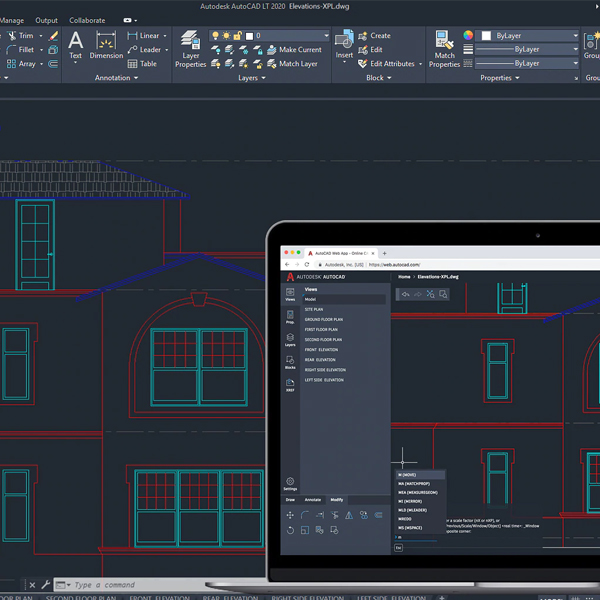Open the Layers sidebar icon in web app
The width and height of the screenshot is (600, 600).
(290, 339)
